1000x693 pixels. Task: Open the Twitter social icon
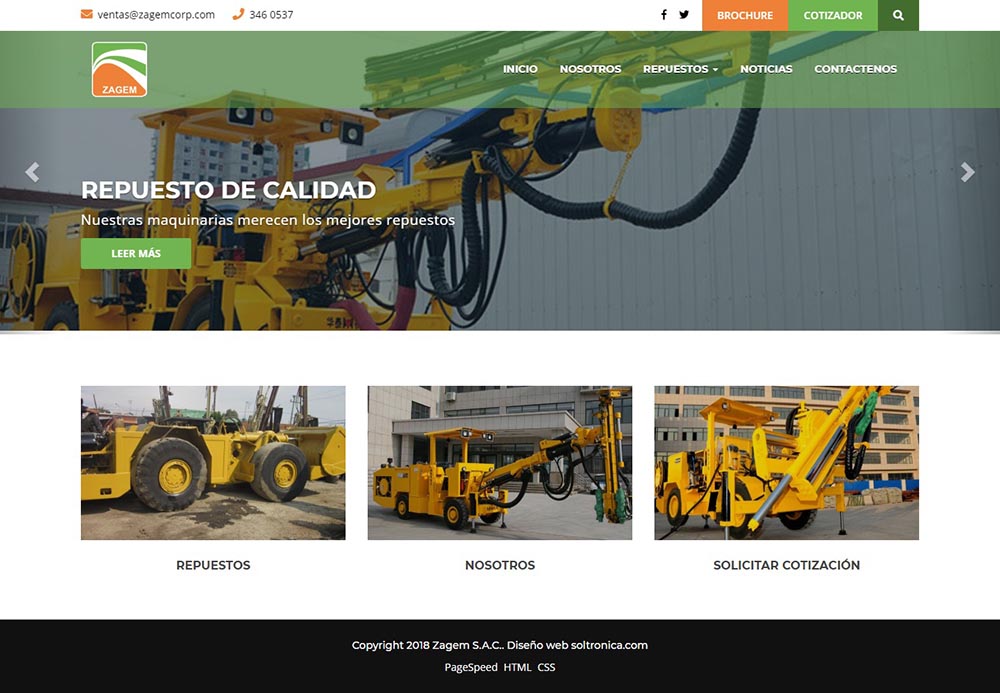(x=684, y=15)
